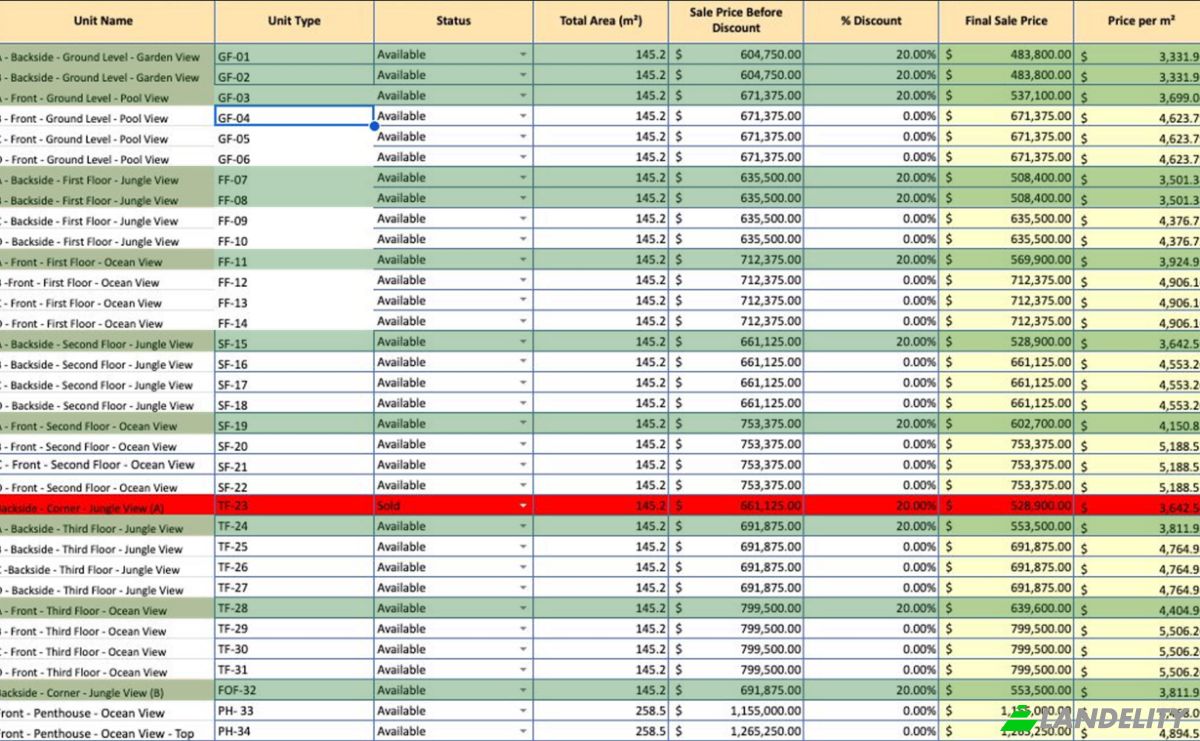Select the 258.5 total area cell for PH-34
The height and width of the screenshot is (741, 1200).
coord(601,732)
